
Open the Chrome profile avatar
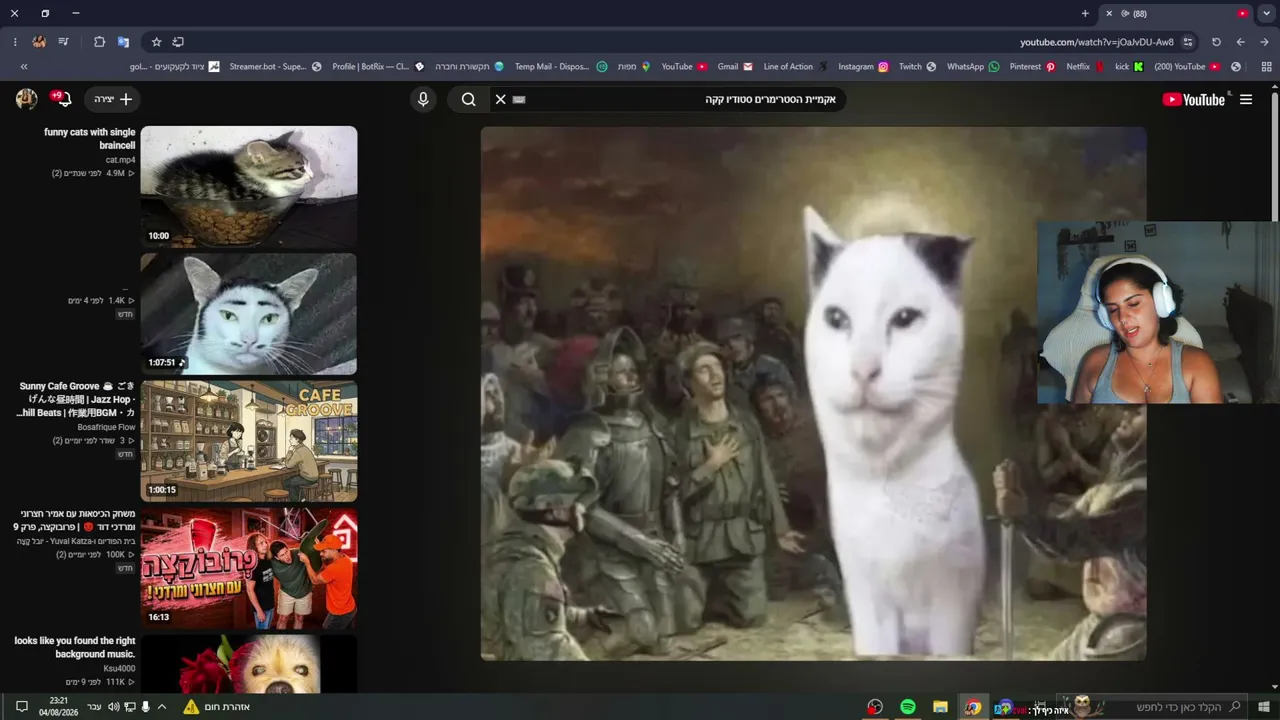pos(39,42)
